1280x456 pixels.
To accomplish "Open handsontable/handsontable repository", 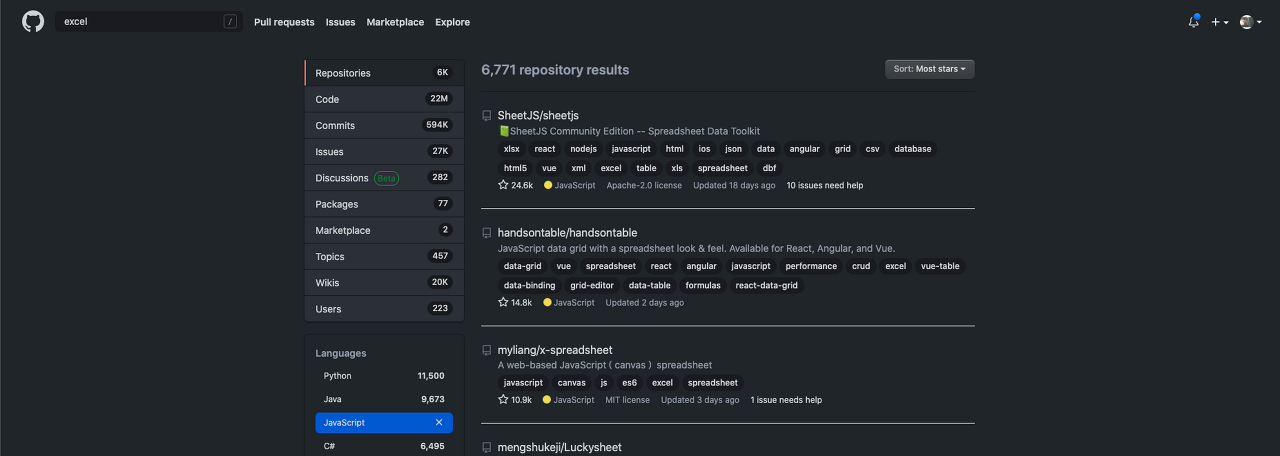I will tap(567, 233).
